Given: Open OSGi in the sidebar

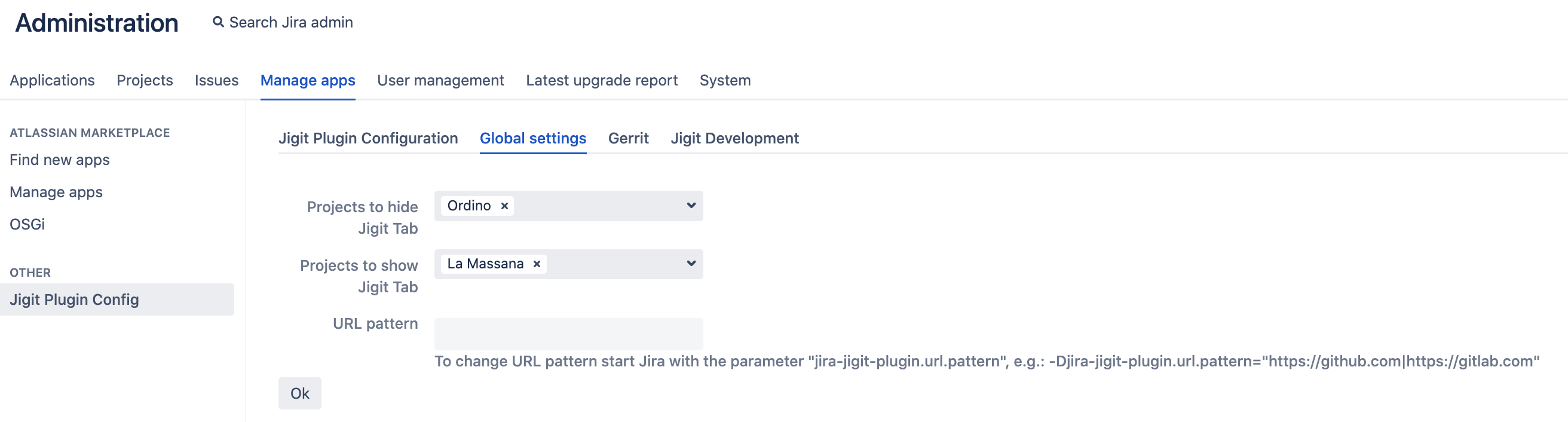Looking at the screenshot, I should pos(27,225).
